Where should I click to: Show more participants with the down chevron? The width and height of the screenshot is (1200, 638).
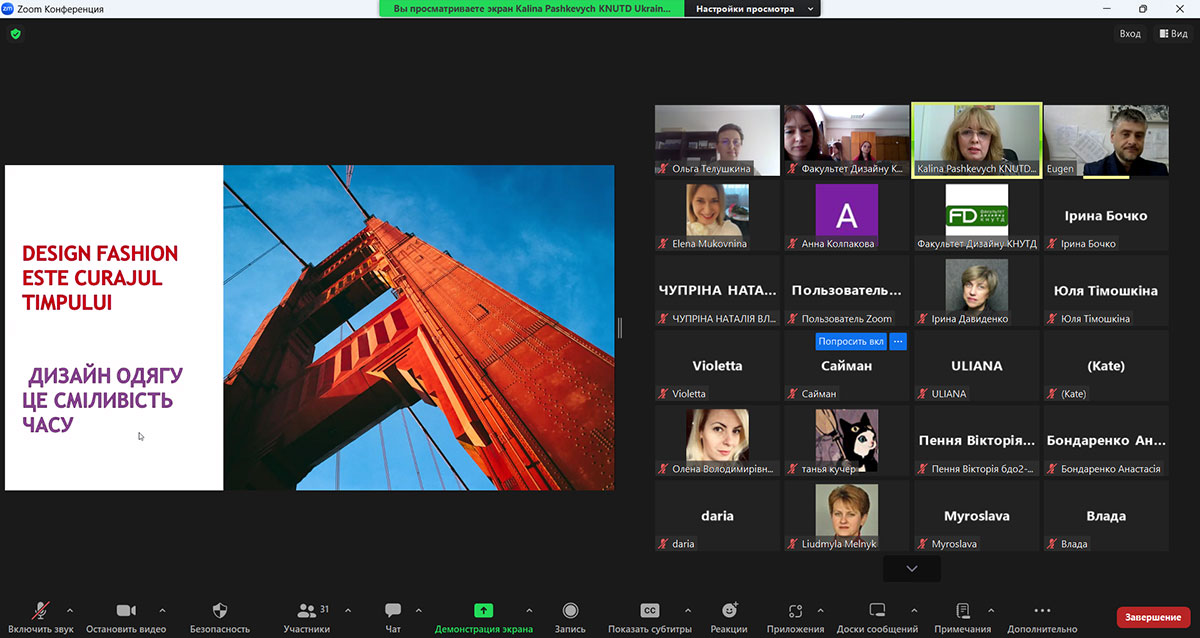click(x=911, y=568)
